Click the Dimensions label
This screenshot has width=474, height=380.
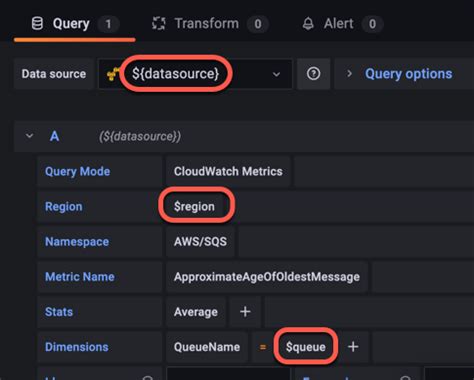tap(77, 347)
